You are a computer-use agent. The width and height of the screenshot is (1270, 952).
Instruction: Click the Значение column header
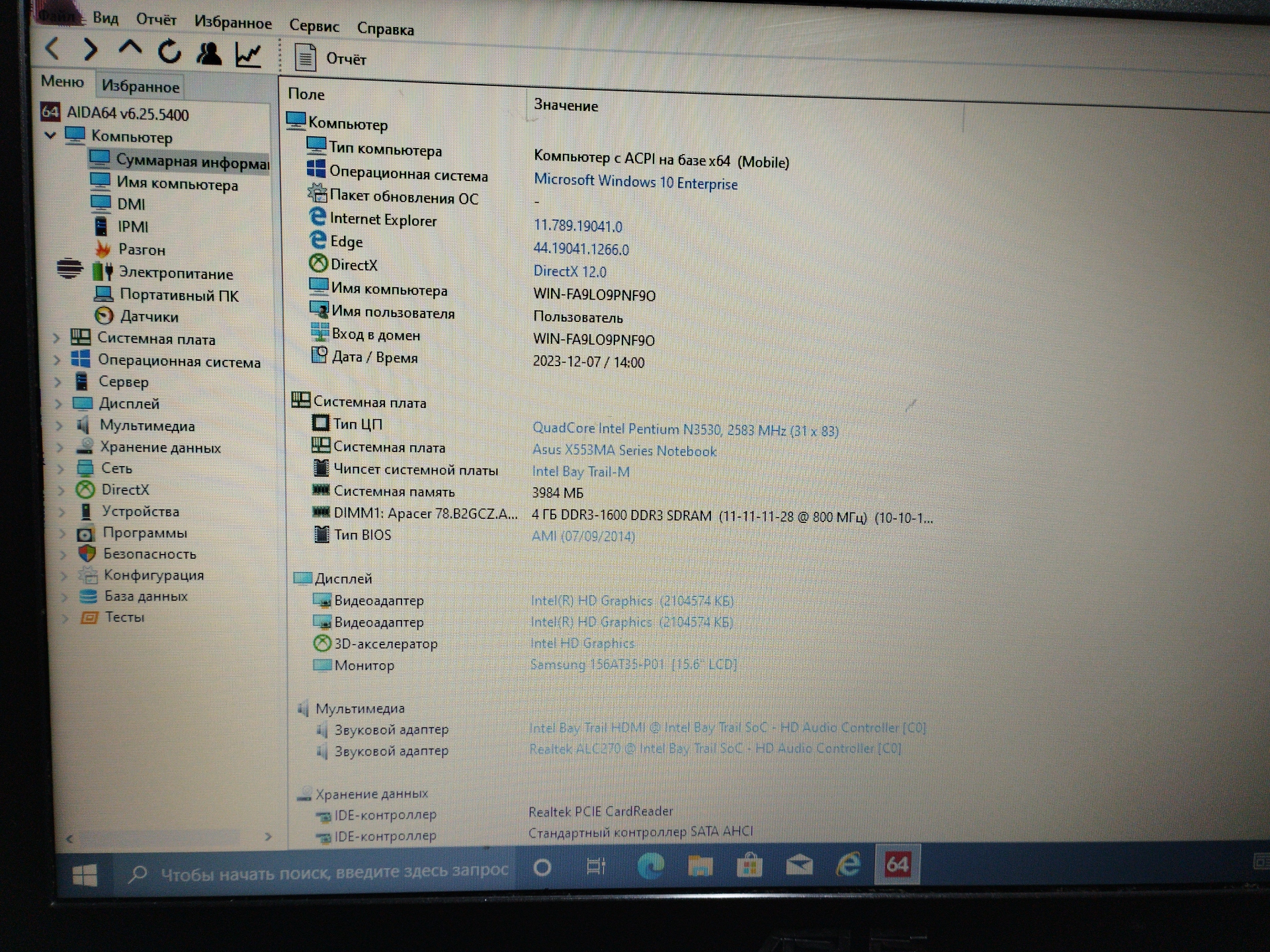coord(566,105)
